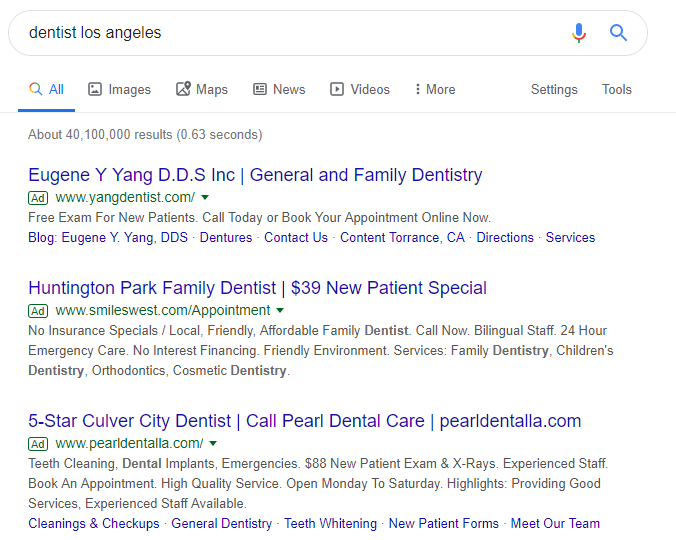Click the Maps tab icon

[x=183, y=89]
